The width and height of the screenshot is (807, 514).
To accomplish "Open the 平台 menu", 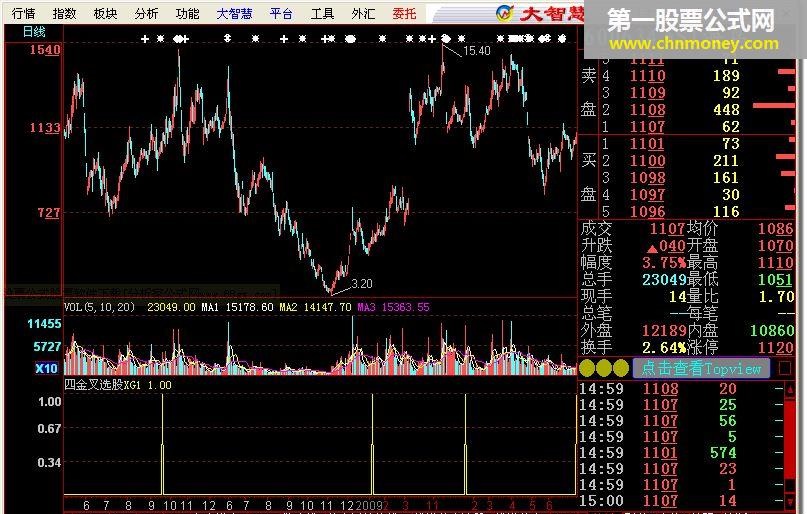I will pyautogui.click(x=281, y=13).
